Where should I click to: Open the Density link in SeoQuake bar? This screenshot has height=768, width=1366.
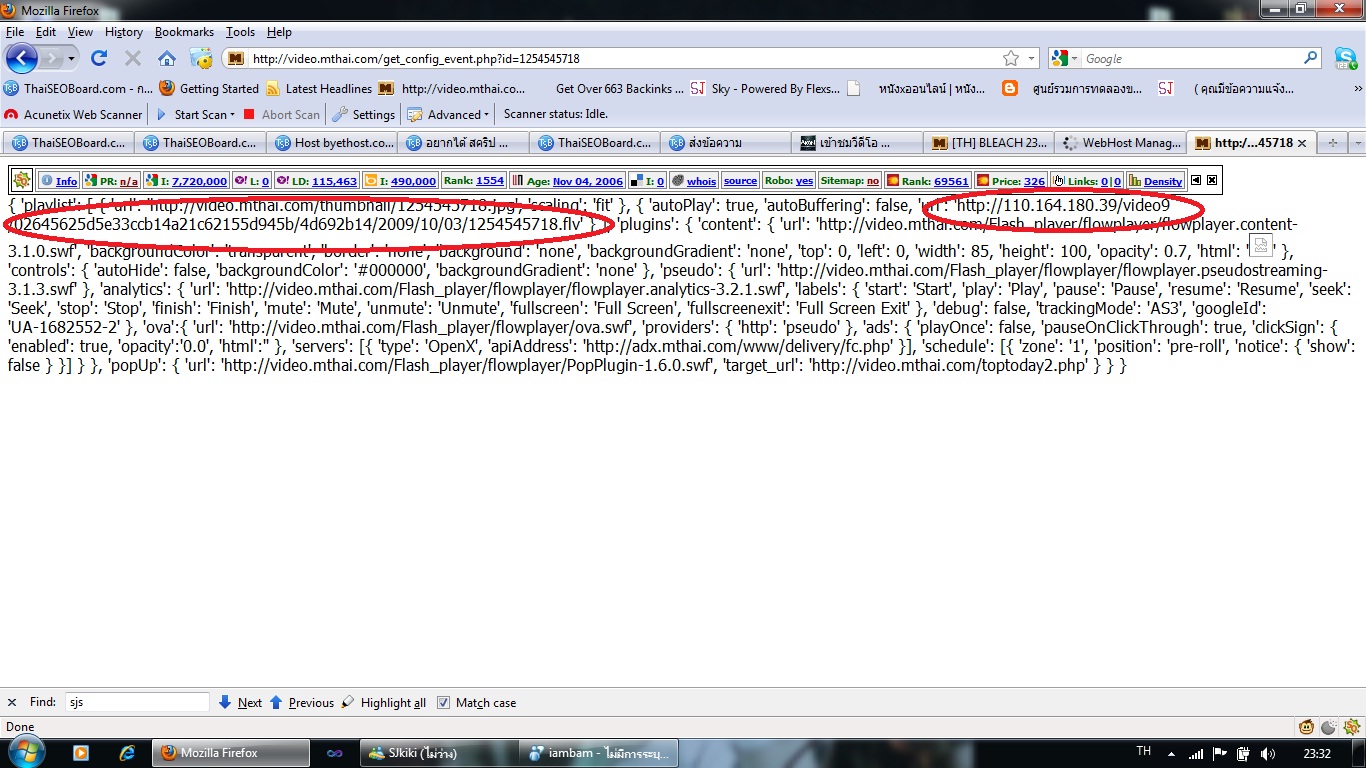point(1163,181)
